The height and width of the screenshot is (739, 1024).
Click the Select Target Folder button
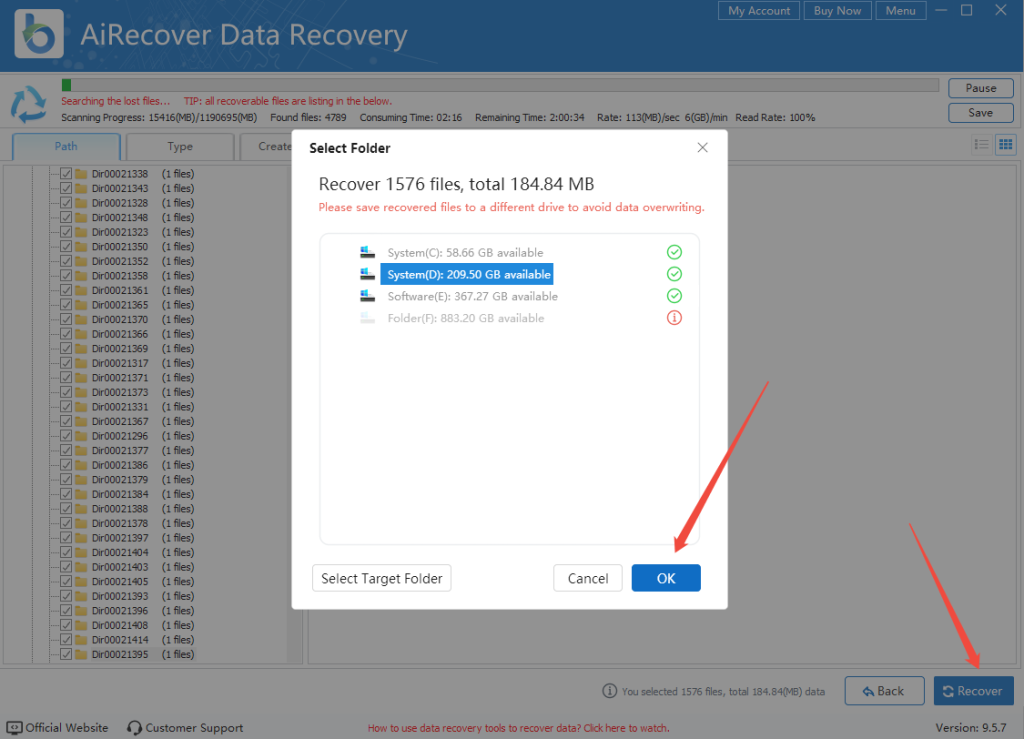(x=382, y=578)
